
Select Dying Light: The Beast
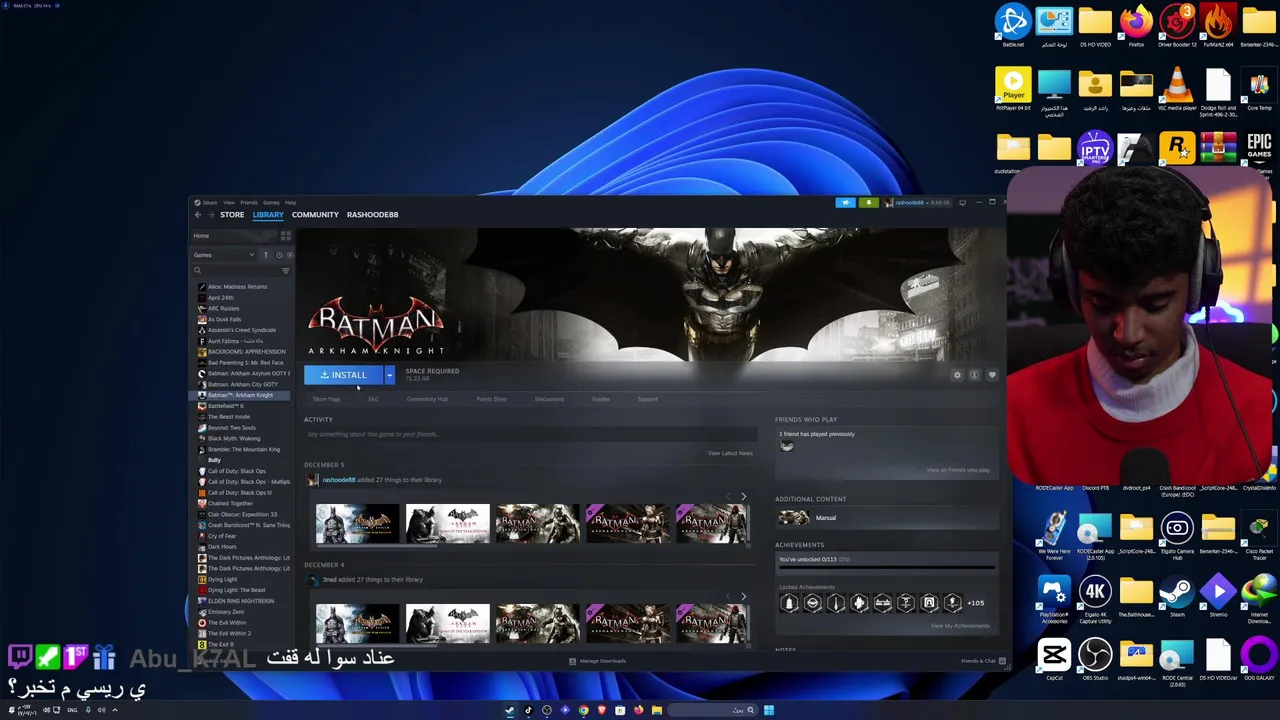tap(236, 590)
